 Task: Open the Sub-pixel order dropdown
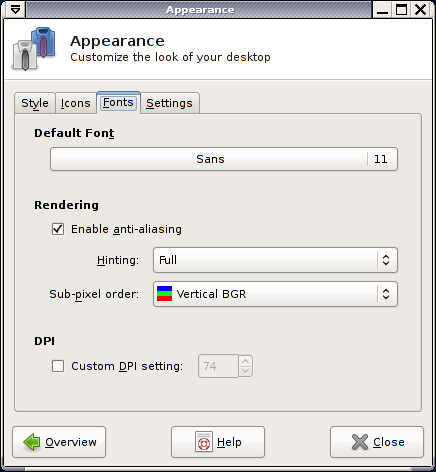[x=275, y=294]
